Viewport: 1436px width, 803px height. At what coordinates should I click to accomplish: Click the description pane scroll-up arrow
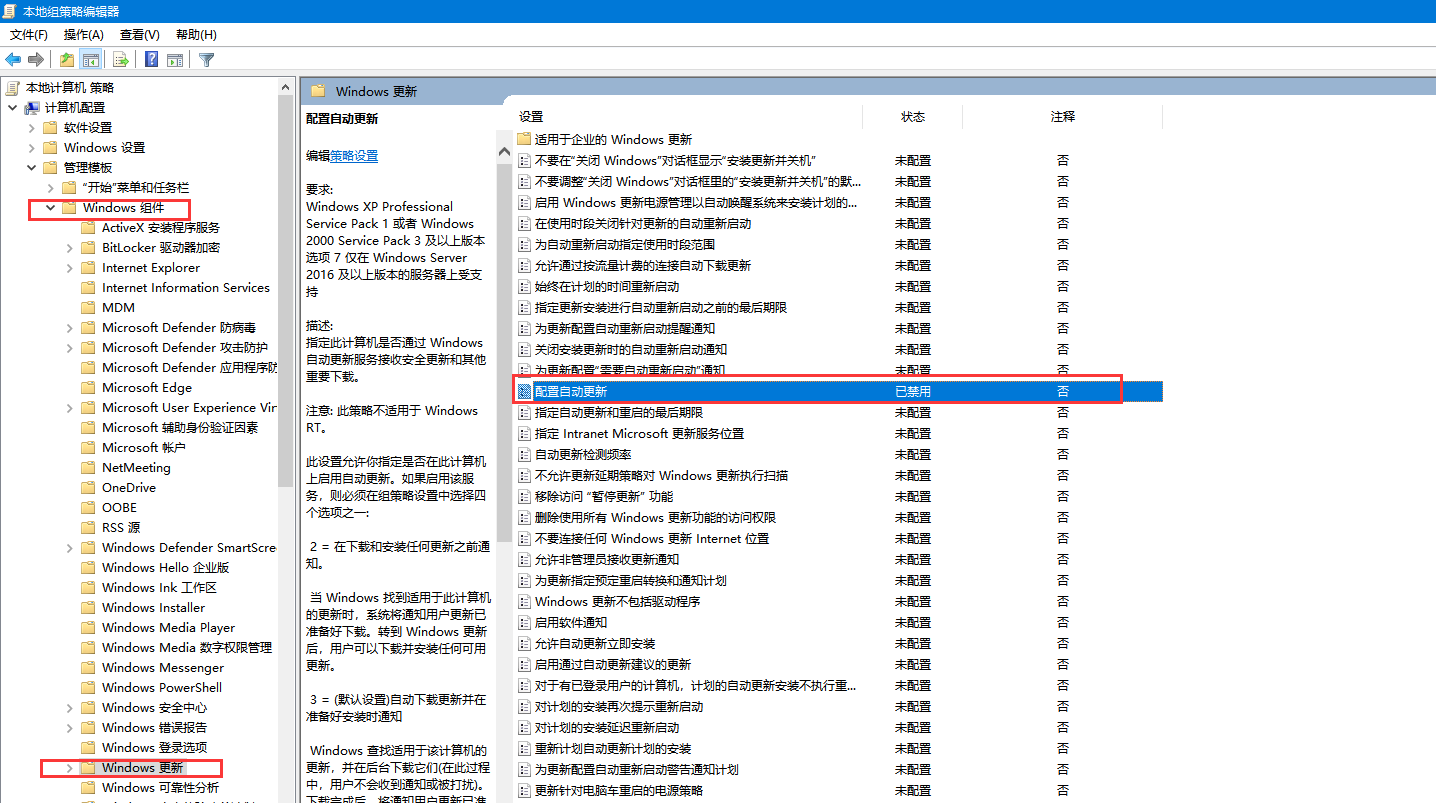click(x=504, y=152)
